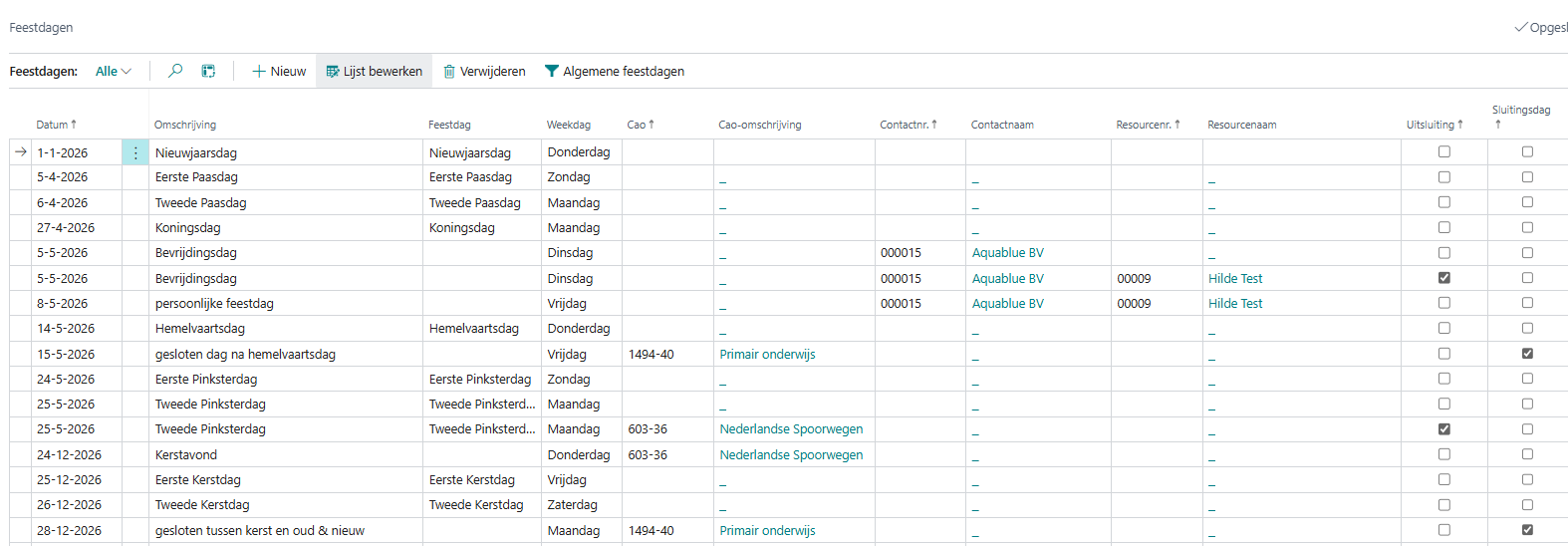
Task: Uncheck Uitsluiting for Bevrijdingsdag Hilde Test
Action: pos(1443,278)
